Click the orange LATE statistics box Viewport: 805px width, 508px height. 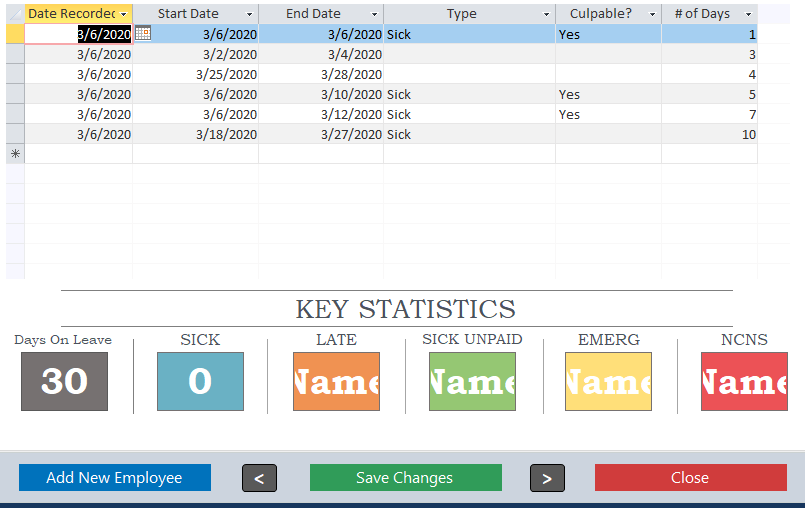[x=336, y=381]
